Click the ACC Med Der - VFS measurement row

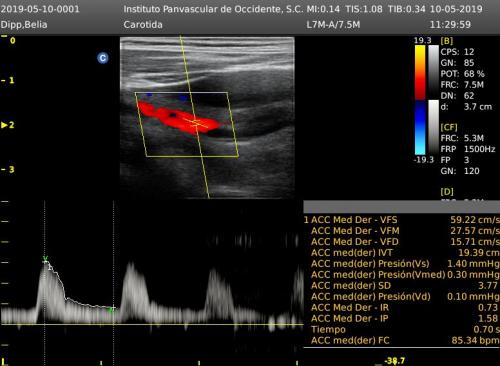click(x=402, y=220)
